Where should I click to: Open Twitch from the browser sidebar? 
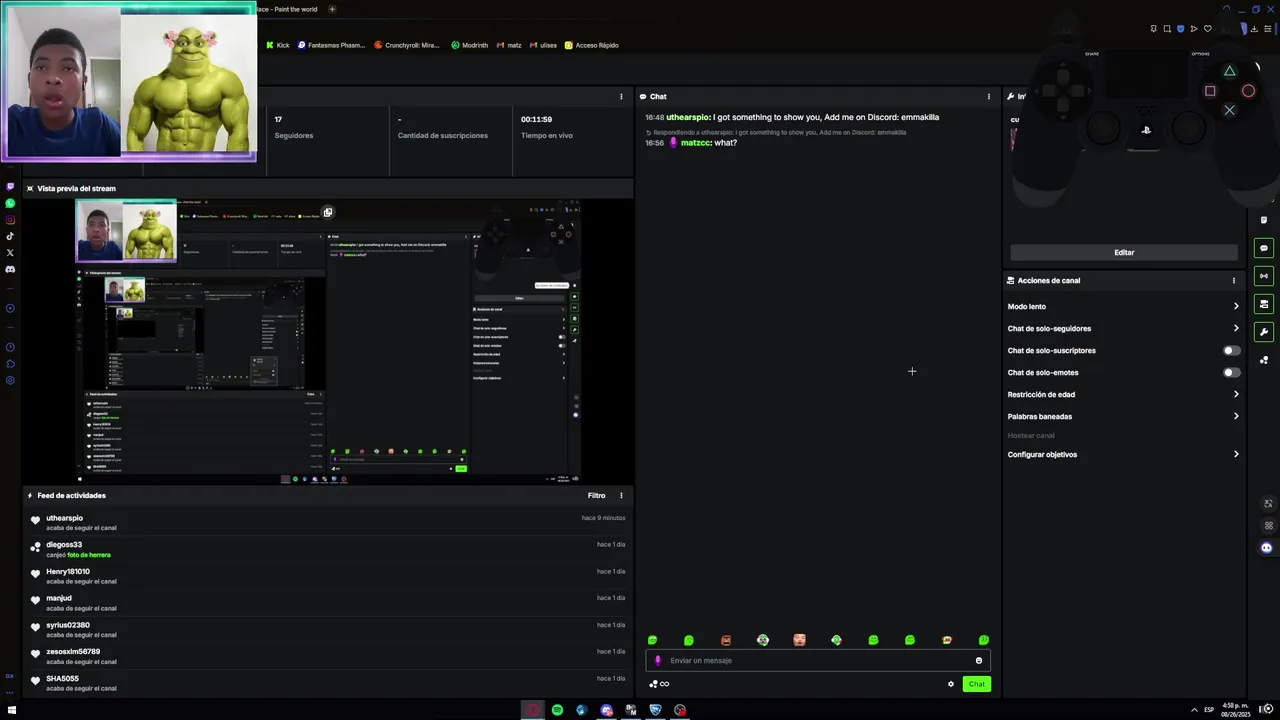(10, 187)
